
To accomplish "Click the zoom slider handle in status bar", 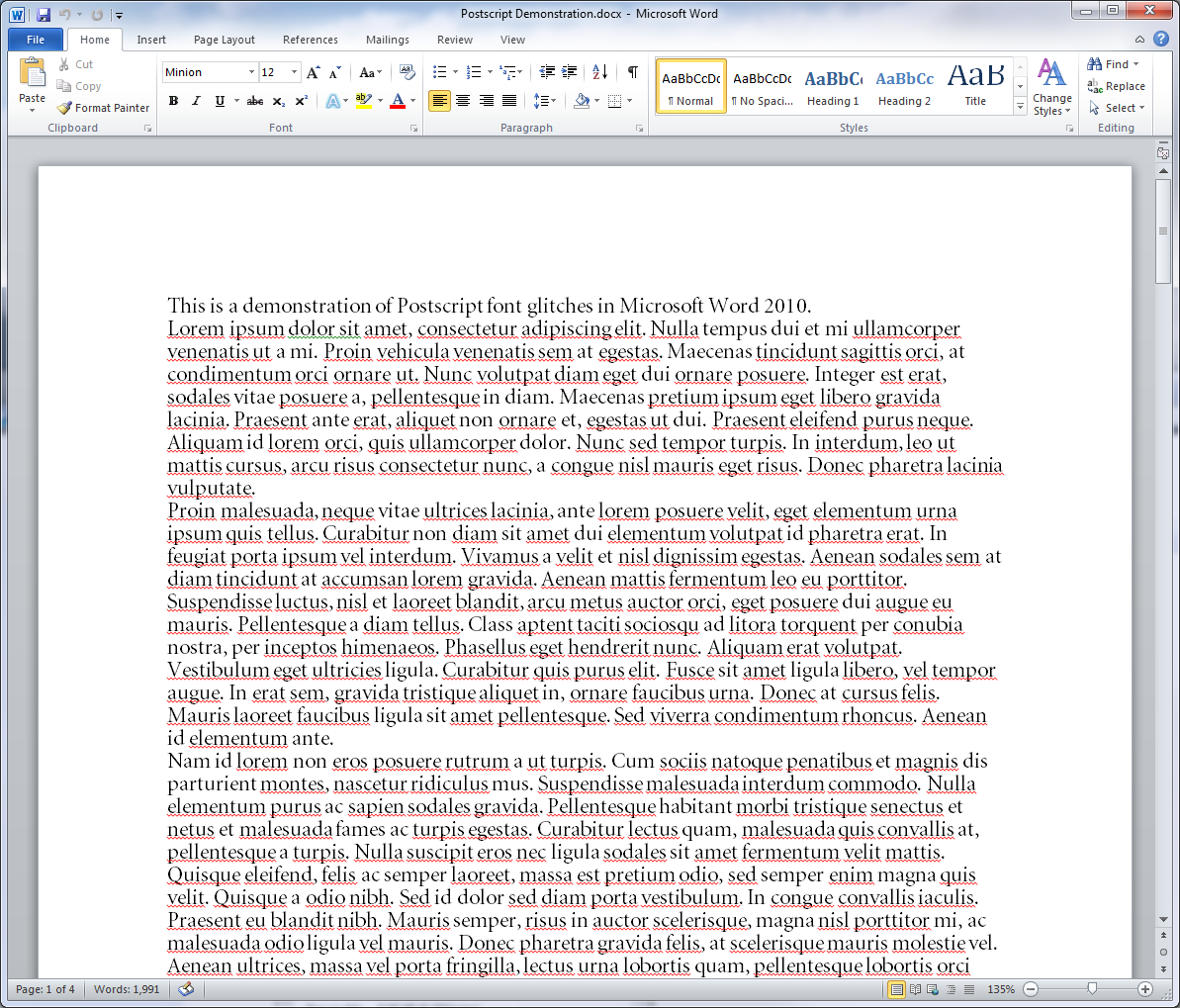I will click(1092, 989).
